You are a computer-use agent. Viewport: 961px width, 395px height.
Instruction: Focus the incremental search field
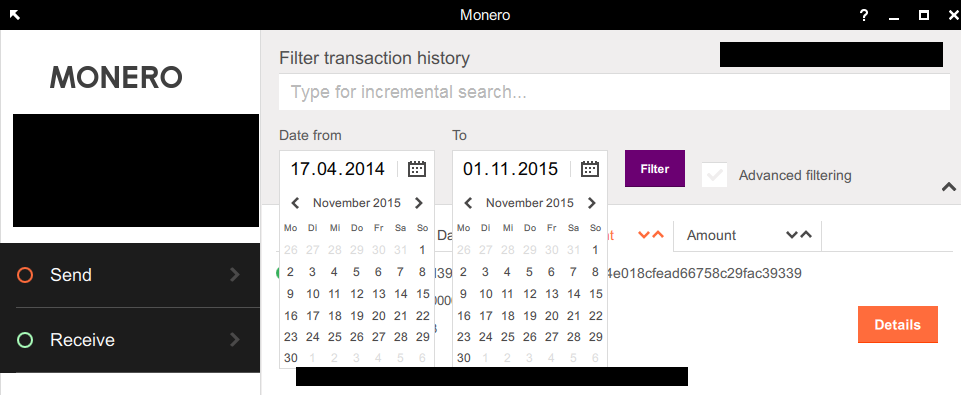pyautogui.click(x=614, y=92)
